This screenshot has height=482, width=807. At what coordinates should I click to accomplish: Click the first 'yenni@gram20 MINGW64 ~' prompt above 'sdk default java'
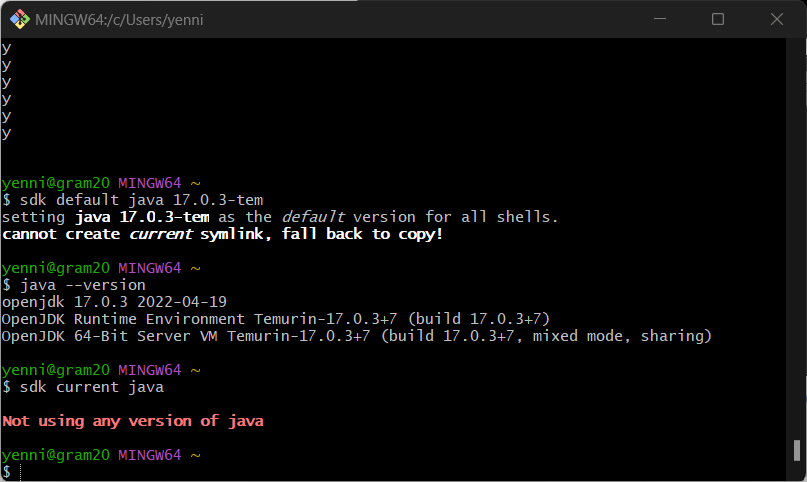pyautogui.click(x=101, y=183)
